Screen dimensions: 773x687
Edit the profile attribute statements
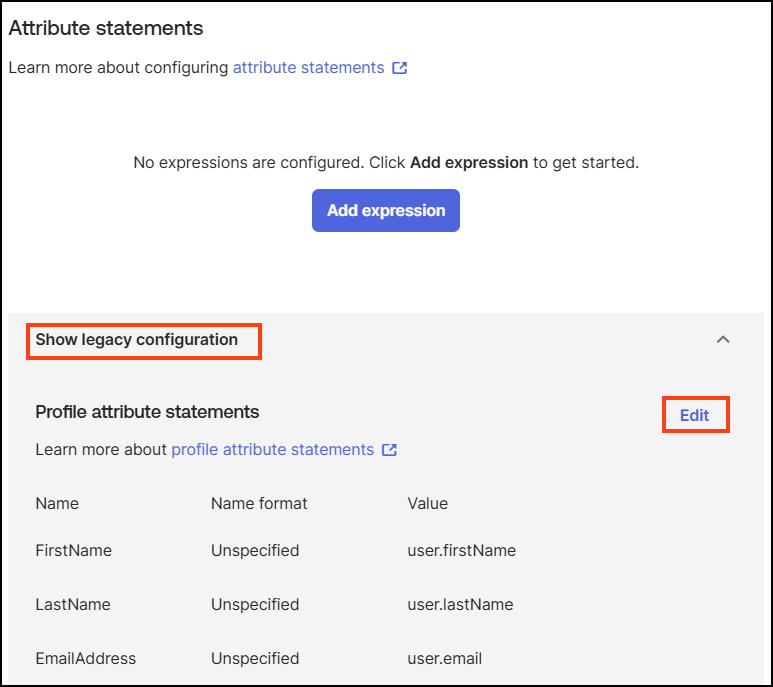(694, 415)
